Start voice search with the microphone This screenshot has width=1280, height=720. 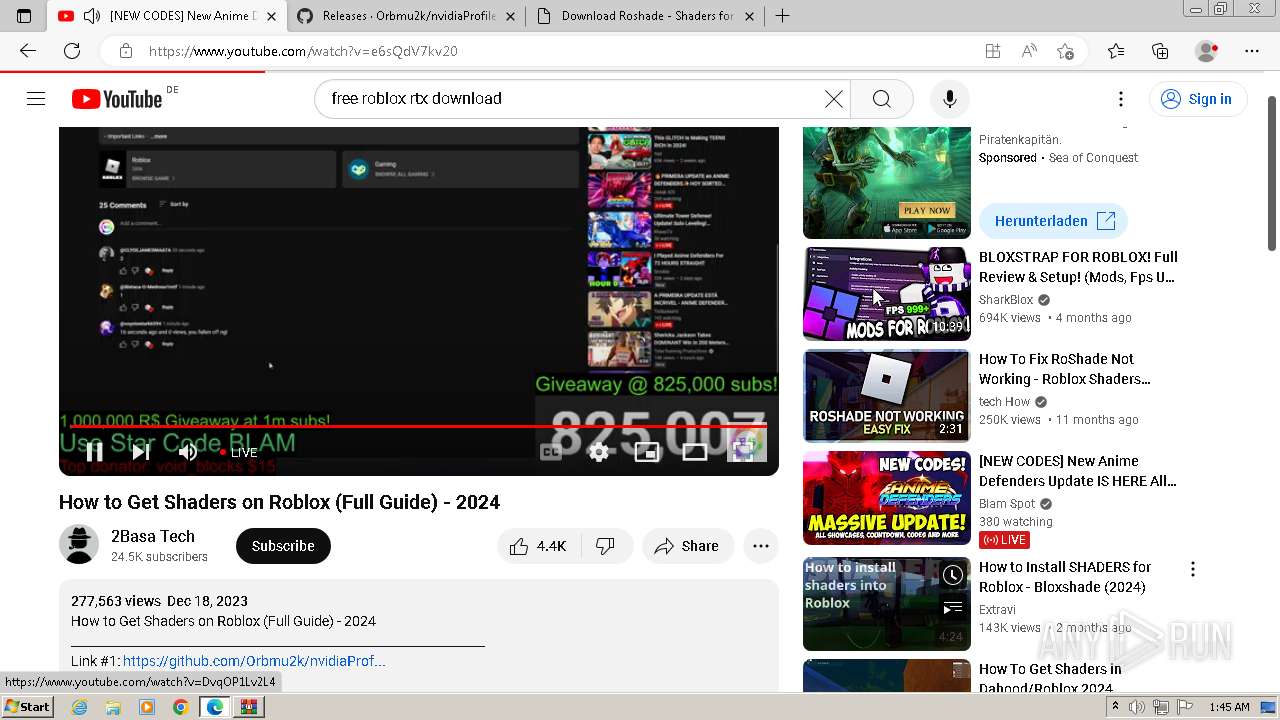949,98
